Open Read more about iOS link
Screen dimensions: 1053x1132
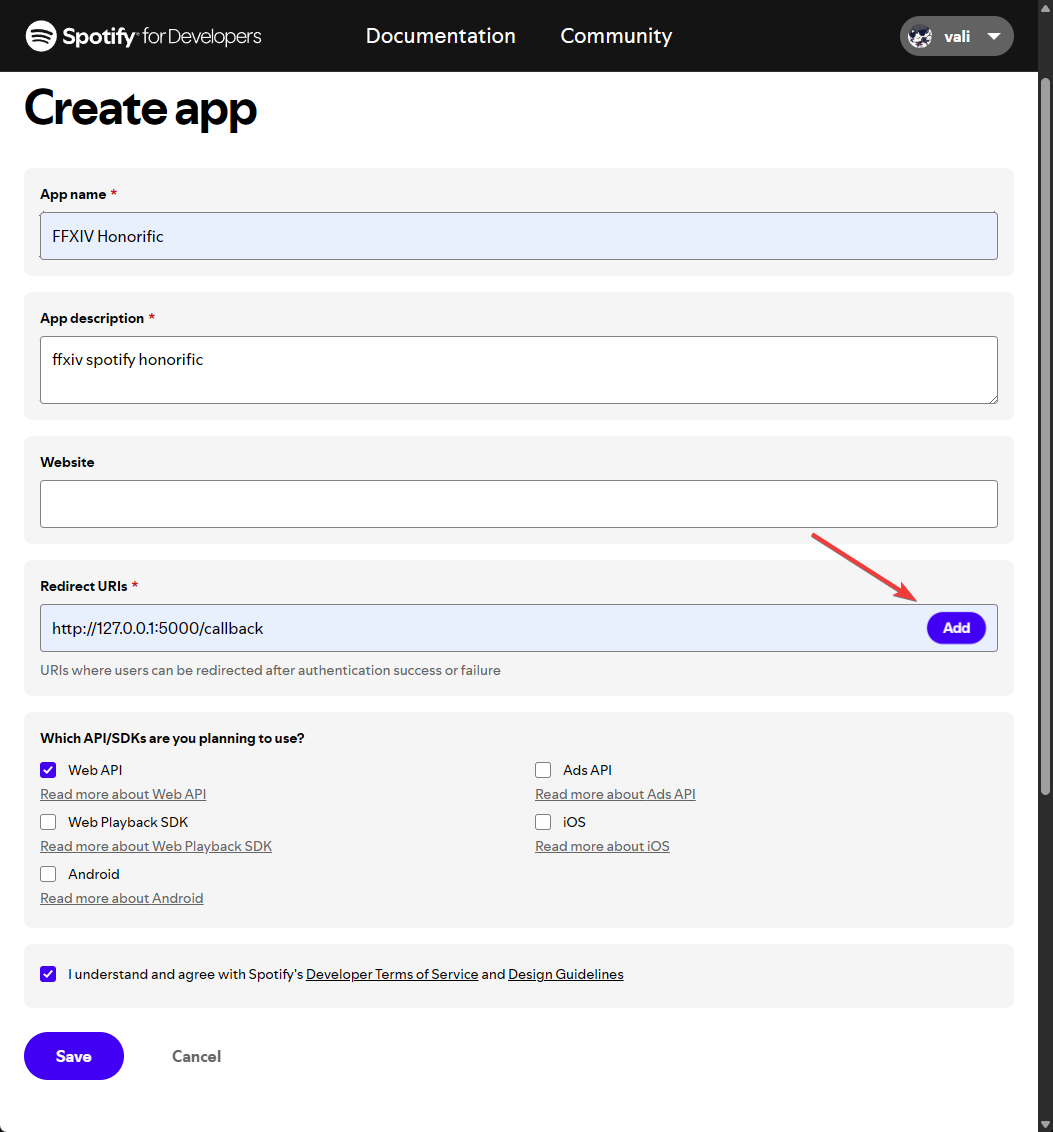[x=602, y=846]
